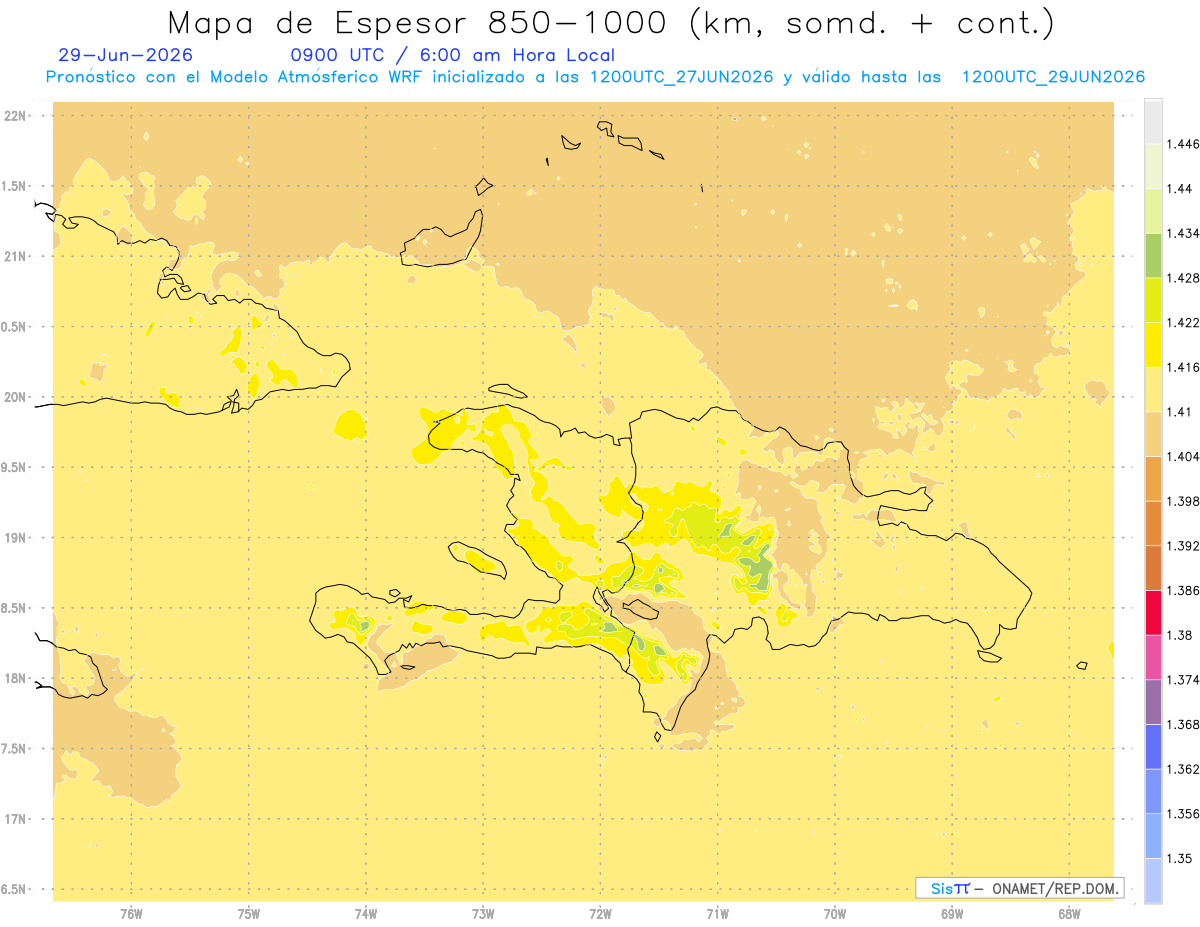The height and width of the screenshot is (927, 1200).
Task: Click the '76W' longitude label
Action: 131,914
